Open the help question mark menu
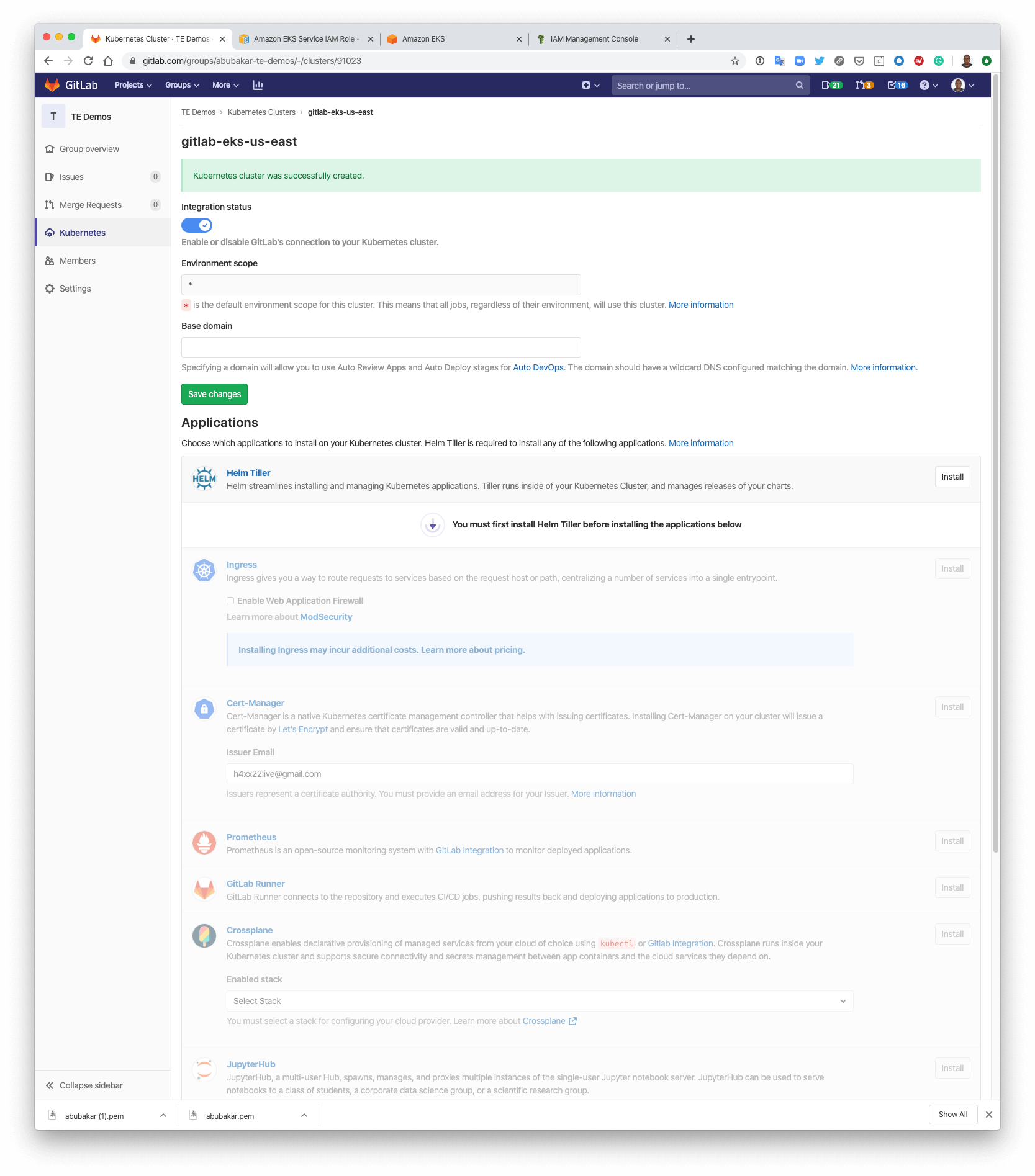1035x1176 pixels. pos(928,85)
